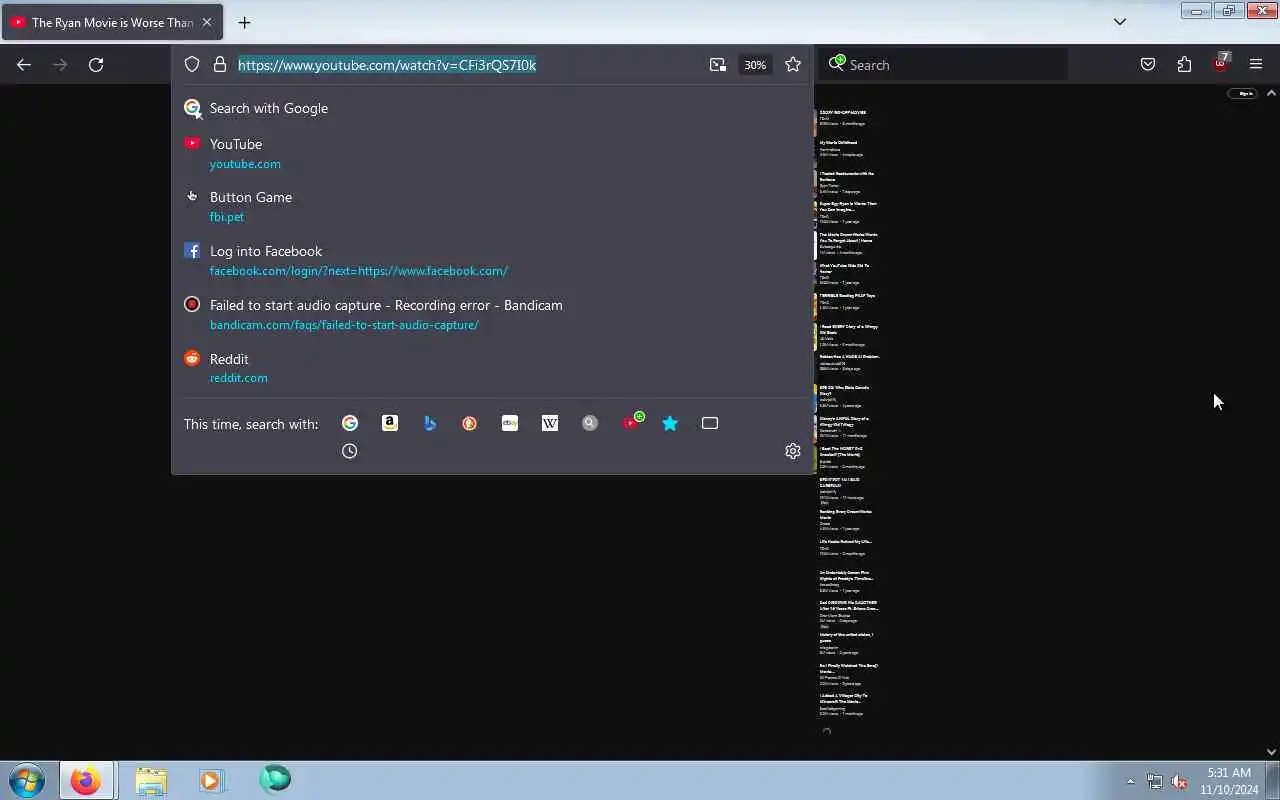
Task: Click the forward navigation arrow
Action: (60, 65)
